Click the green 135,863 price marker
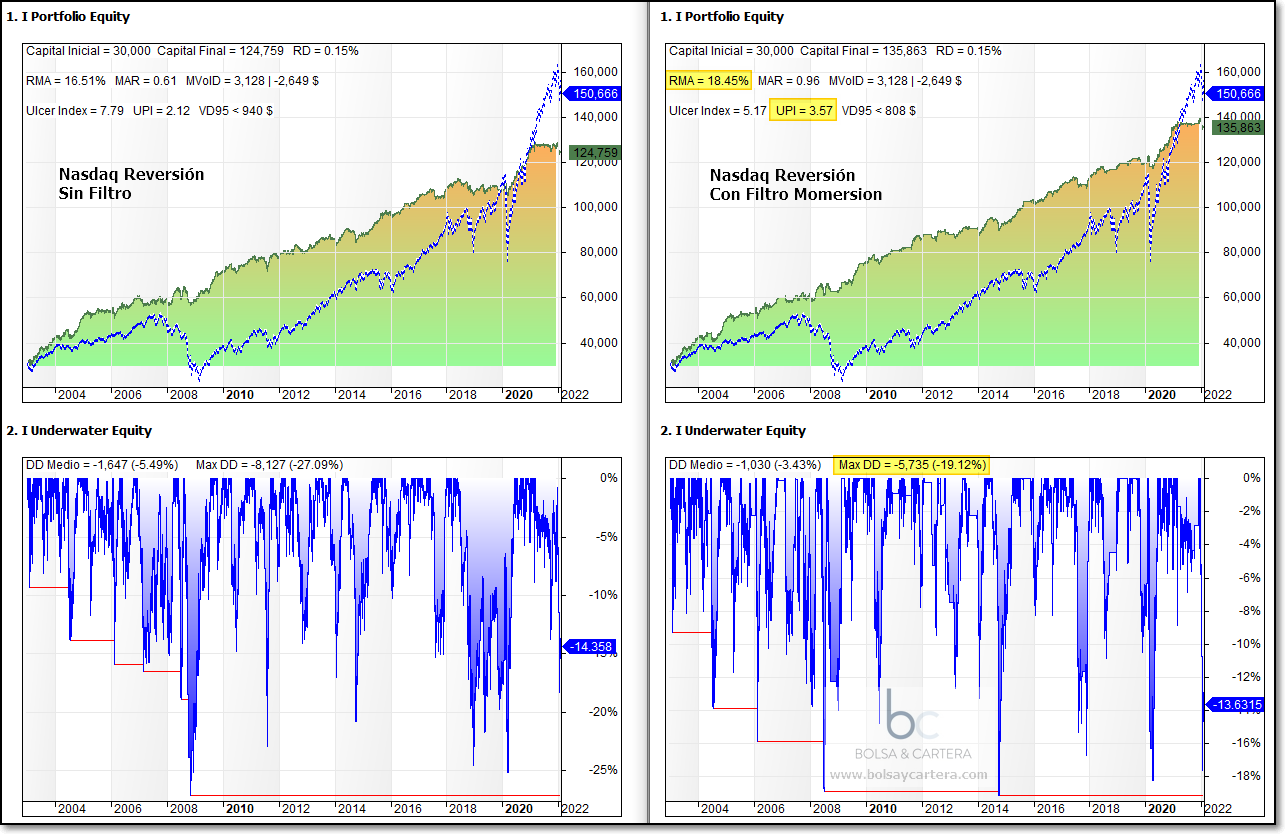 point(1237,127)
